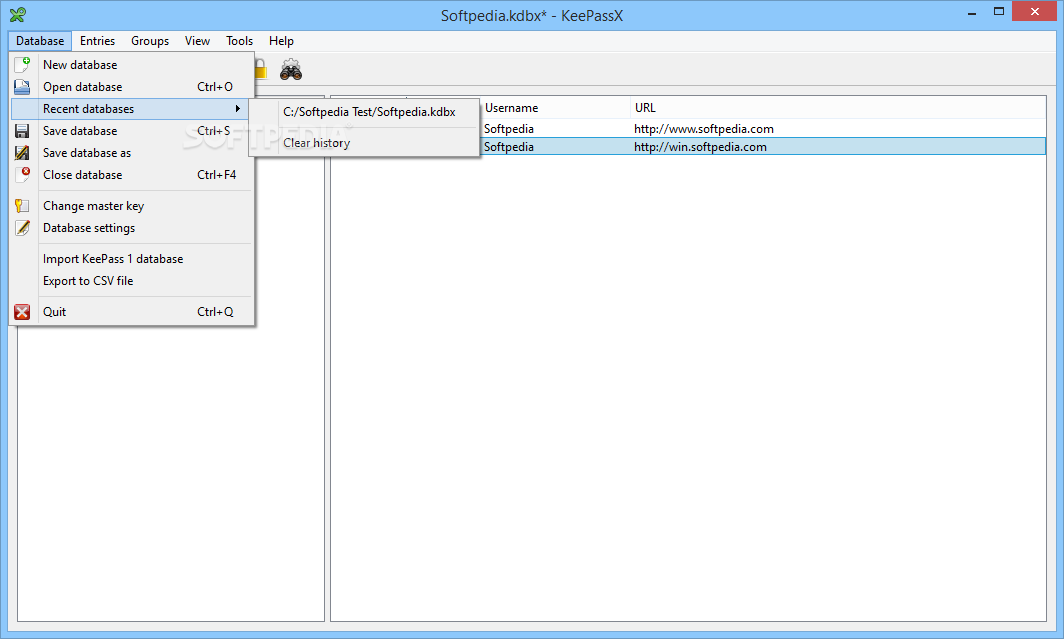Open the Database menu
This screenshot has width=1064, height=639.
point(40,41)
